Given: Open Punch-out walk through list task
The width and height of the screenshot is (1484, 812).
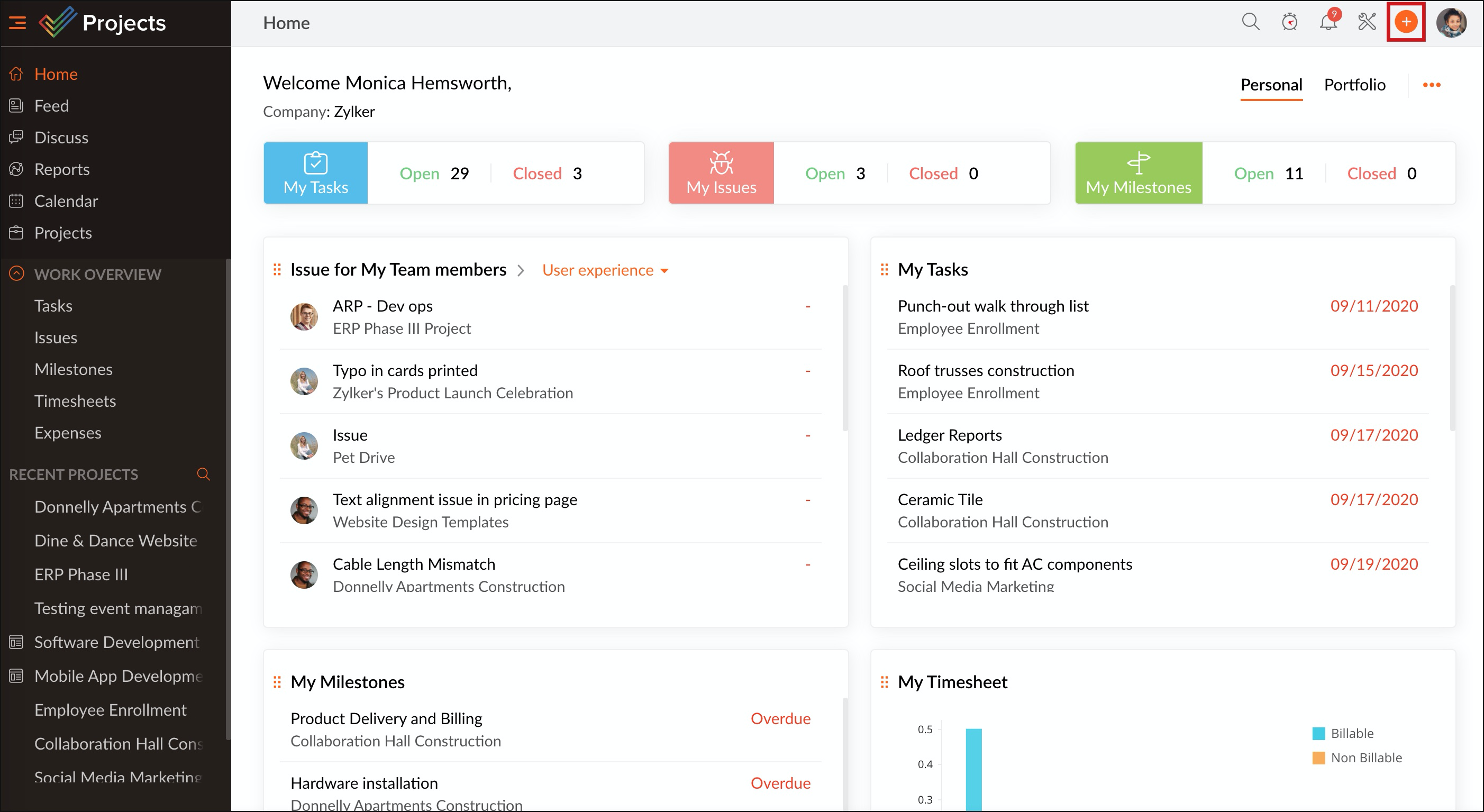Looking at the screenshot, I should coord(993,306).
